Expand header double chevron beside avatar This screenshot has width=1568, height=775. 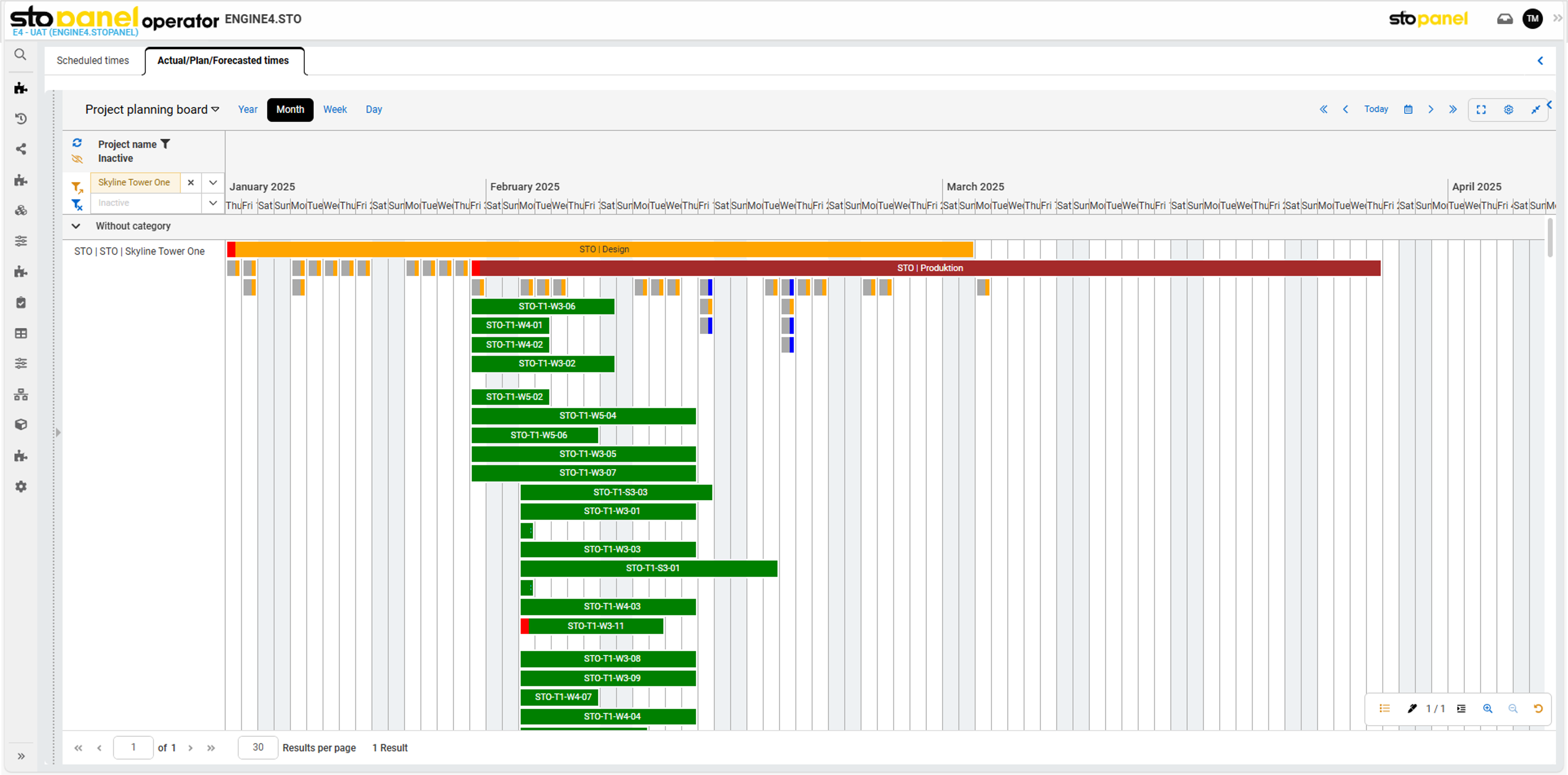click(1557, 18)
